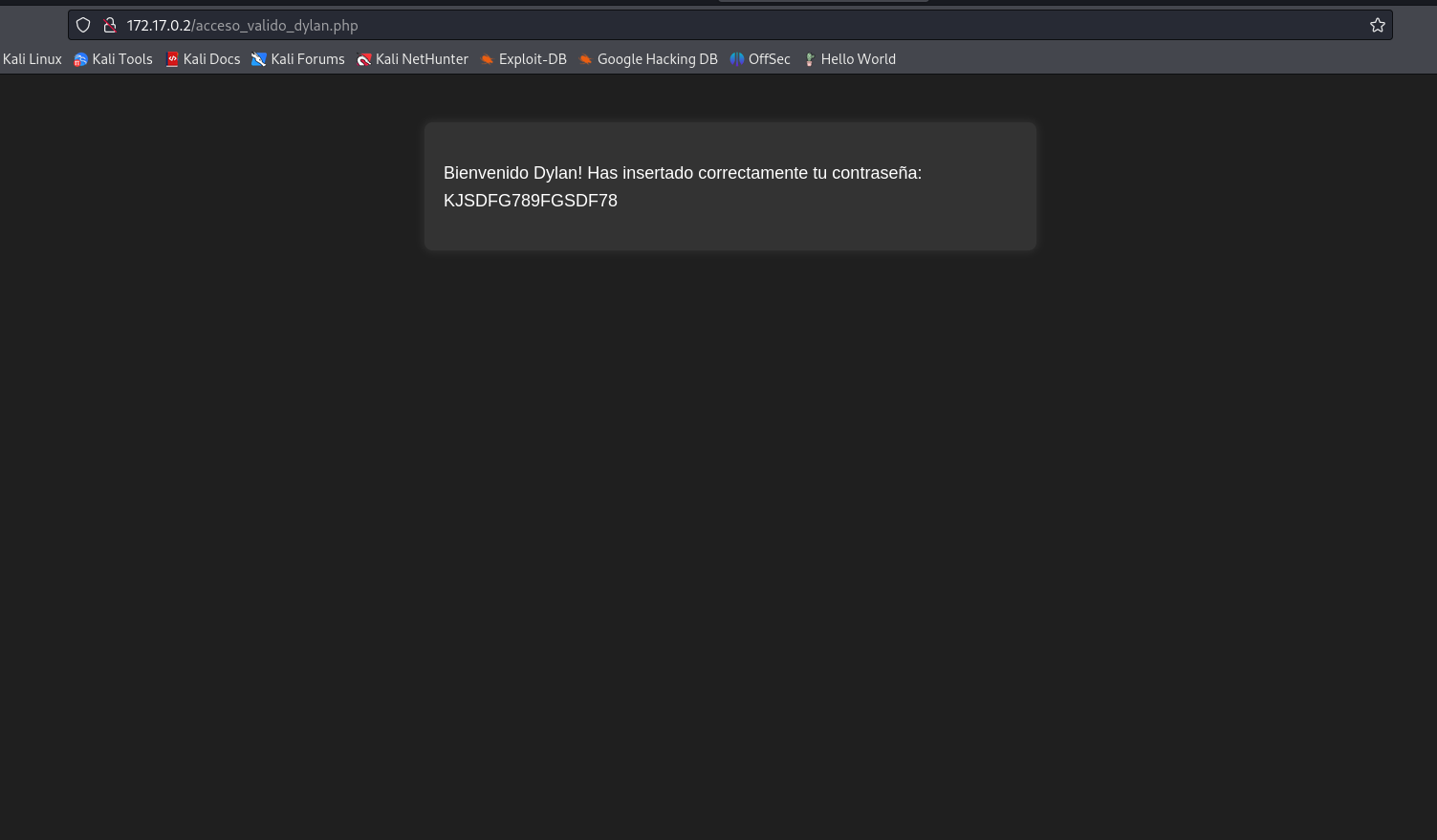
Task: Select the password text KJSDFG789FGSDF78
Action: click(x=531, y=201)
